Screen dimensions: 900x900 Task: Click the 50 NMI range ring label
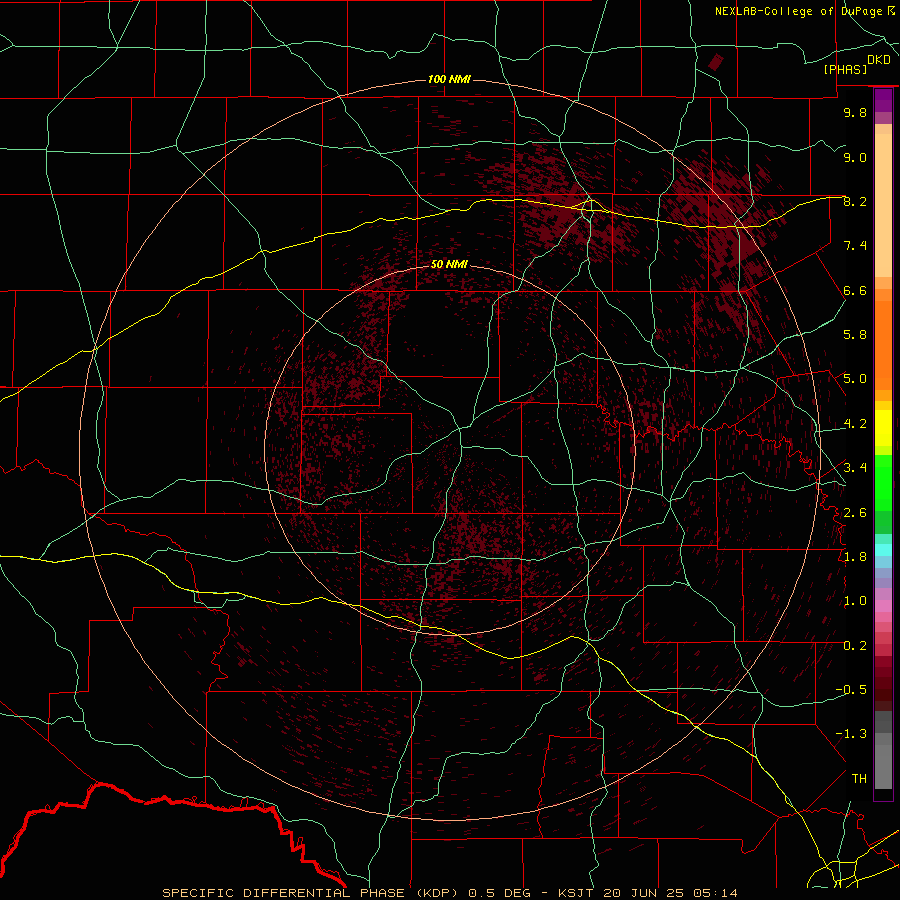[449, 264]
